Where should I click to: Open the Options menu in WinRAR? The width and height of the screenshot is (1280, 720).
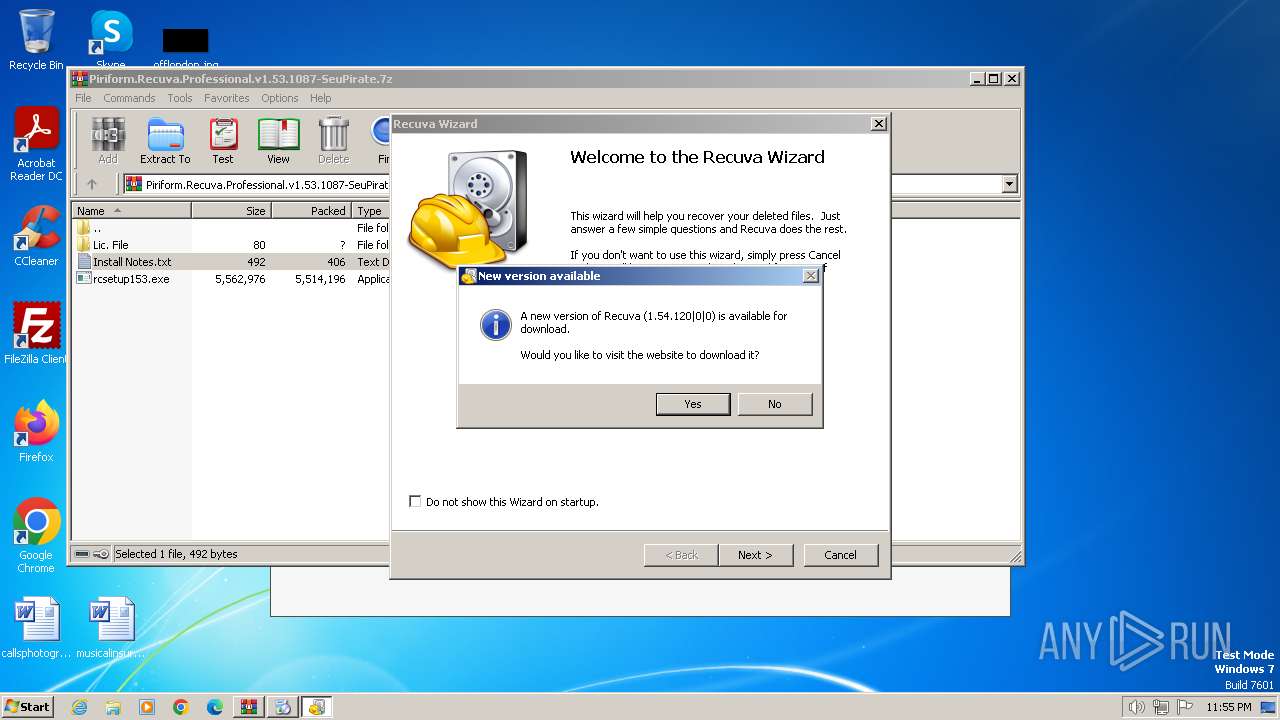280,98
